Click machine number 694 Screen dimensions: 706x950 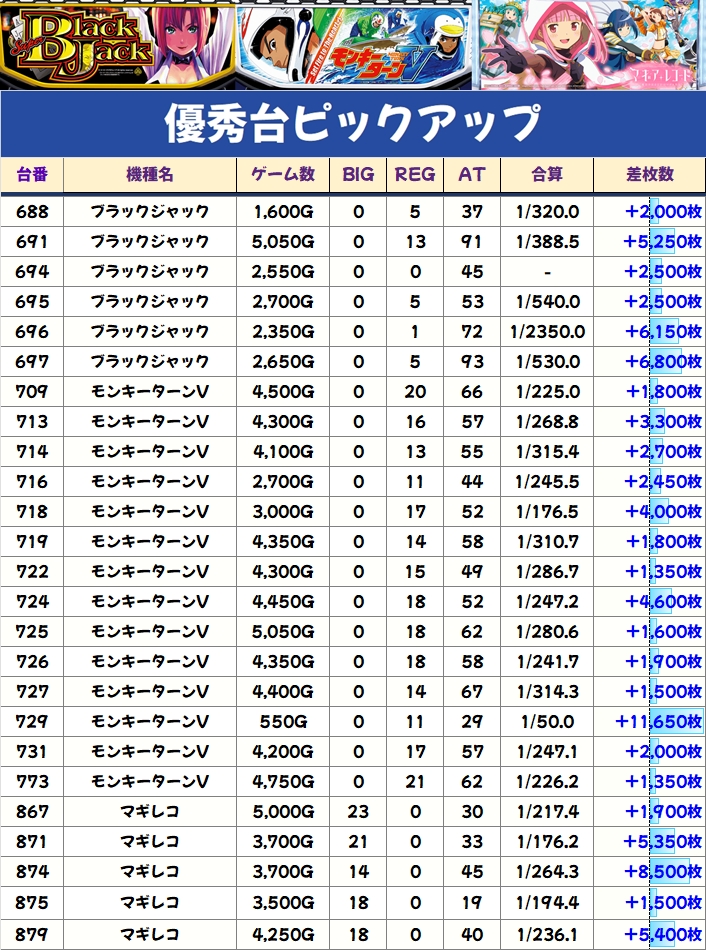tap(32, 271)
